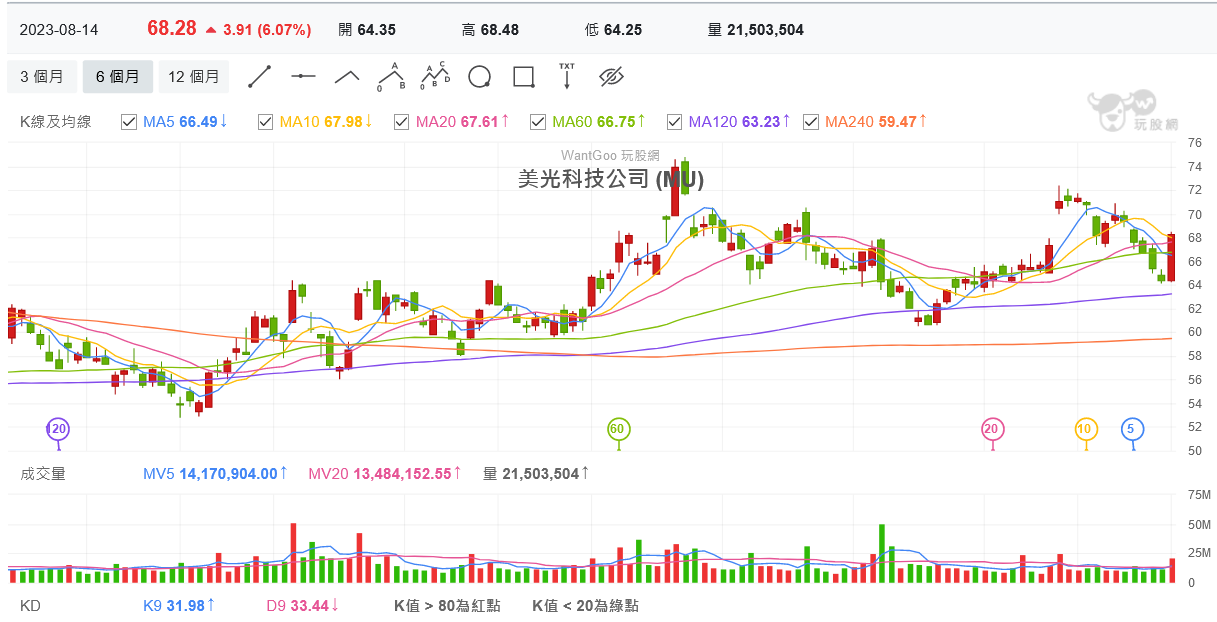Click the latest red volume bar
The image size is (1217, 622).
pyautogui.click(x=1171, y=570)
